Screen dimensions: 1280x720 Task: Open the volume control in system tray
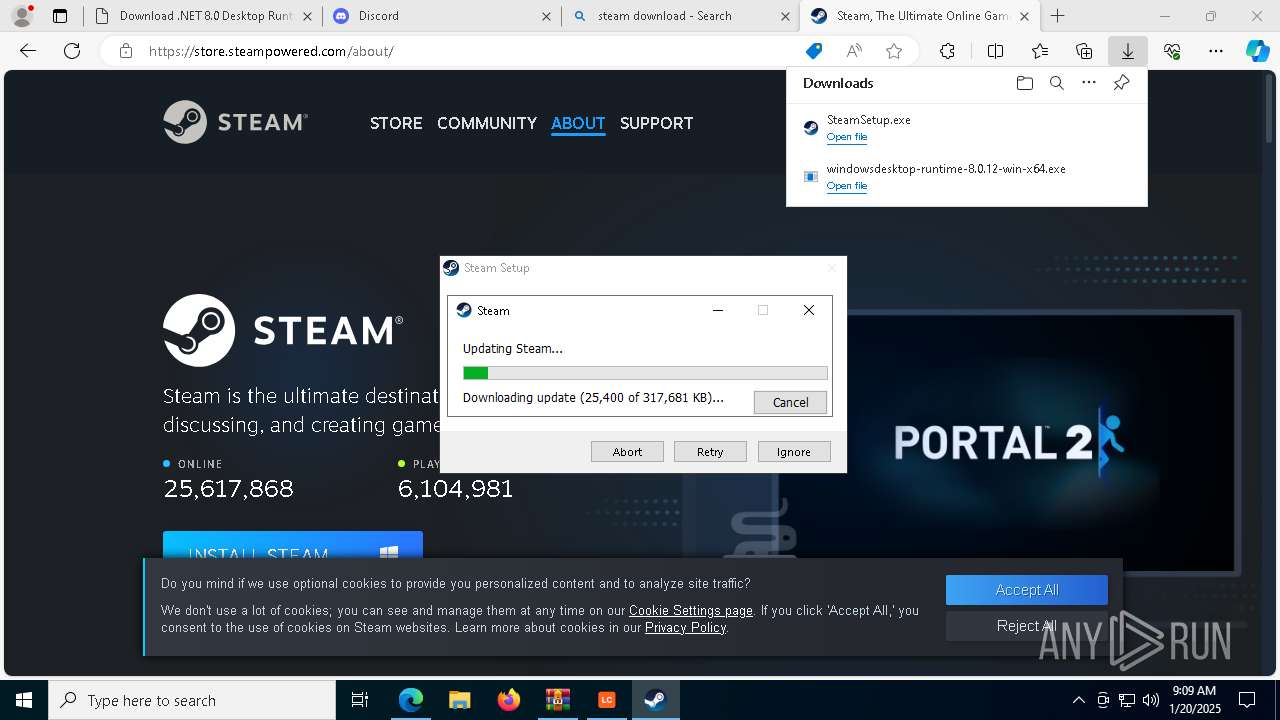click(x=1151, y=700)
